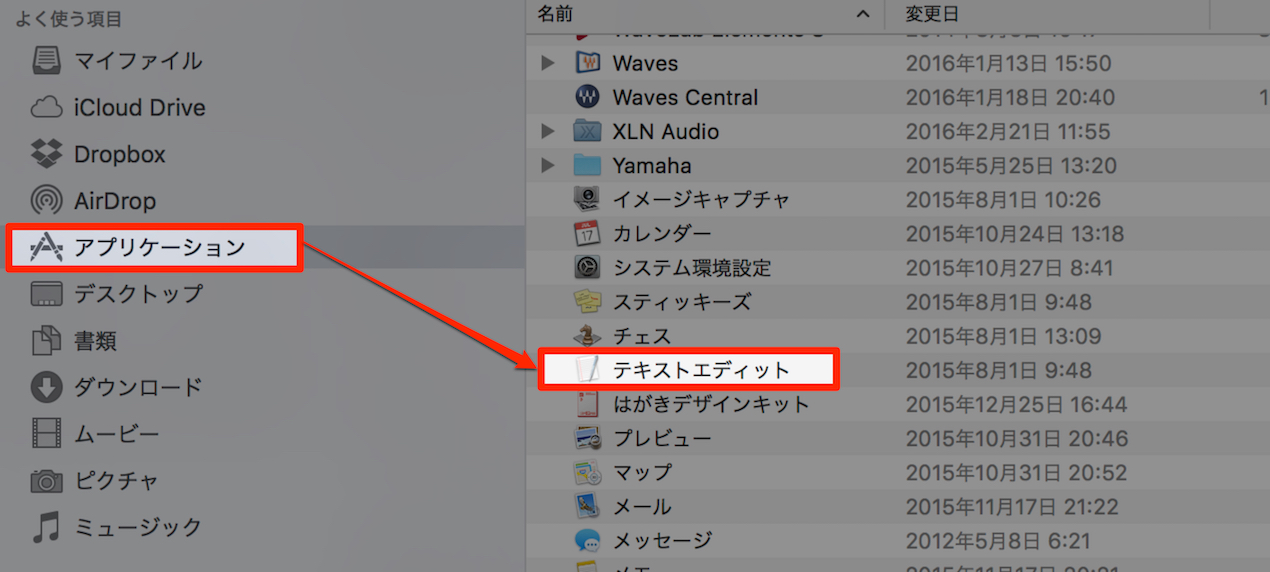This screenshot has height=572, width=1270.
Task: Open the ピクチャ camera icon
Action: pos(47,481)
